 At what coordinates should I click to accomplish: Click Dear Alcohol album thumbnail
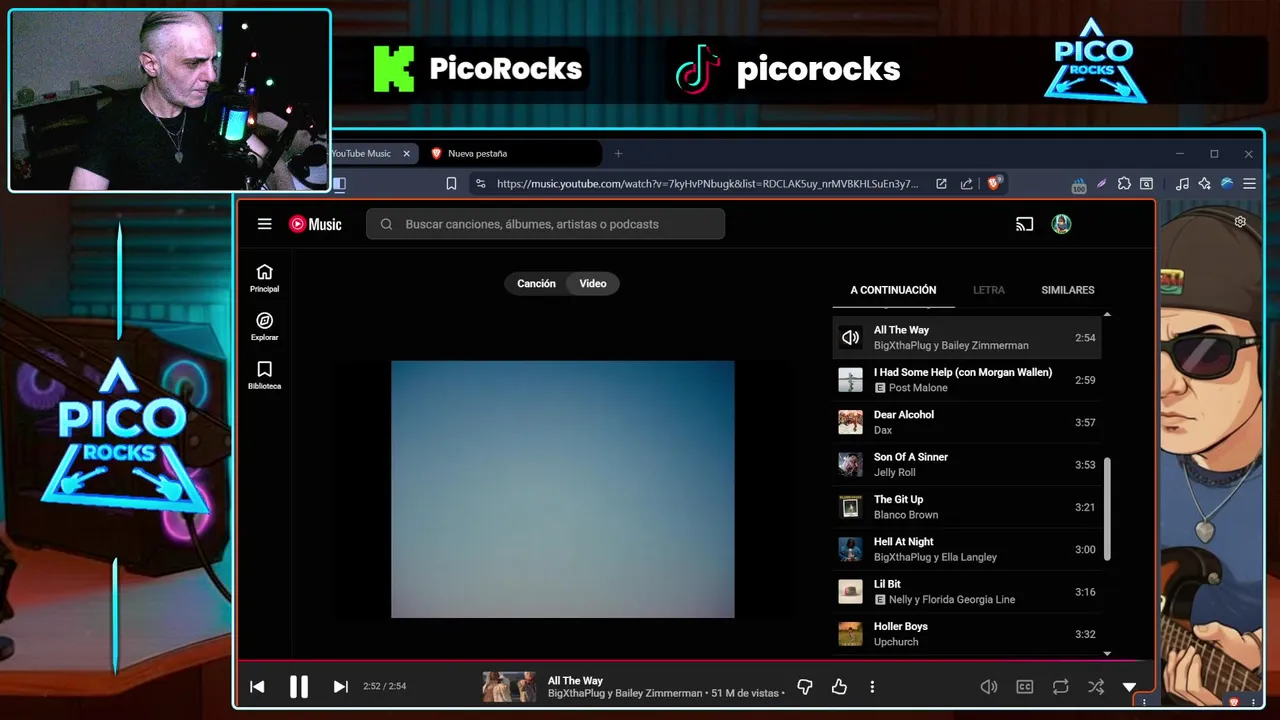click(850, 422)
